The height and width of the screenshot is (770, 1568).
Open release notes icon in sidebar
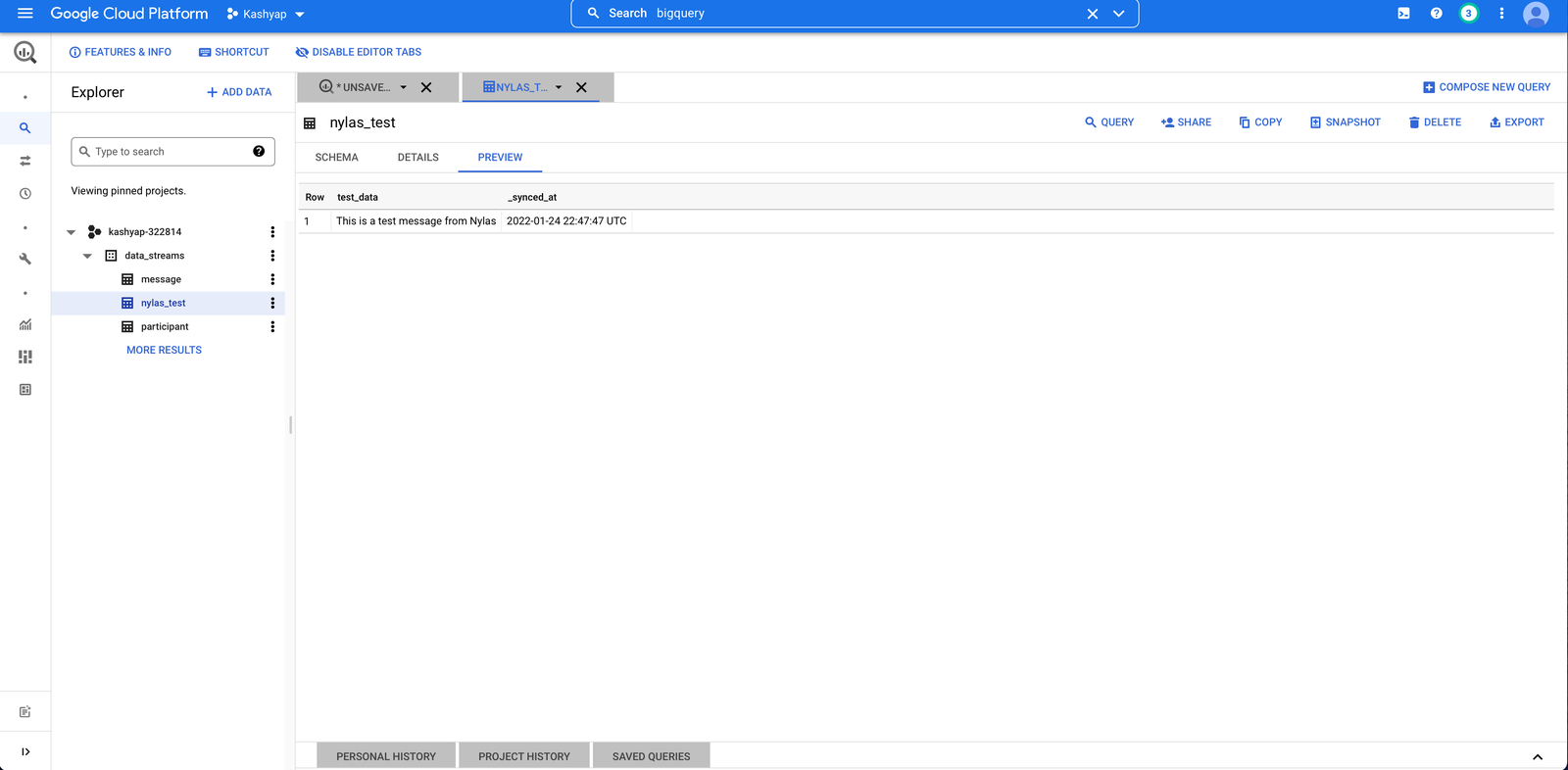pos(25,712)
